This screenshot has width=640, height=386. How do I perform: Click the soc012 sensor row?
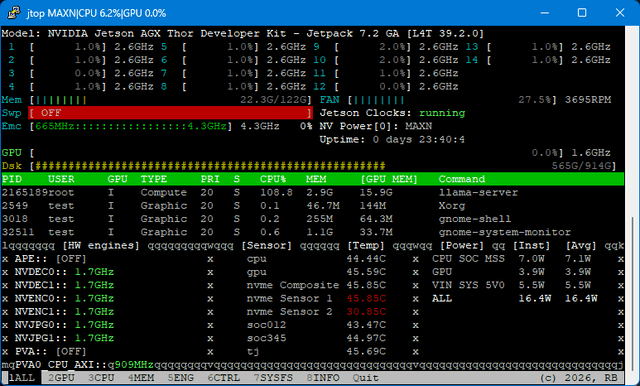pos(316,325)
